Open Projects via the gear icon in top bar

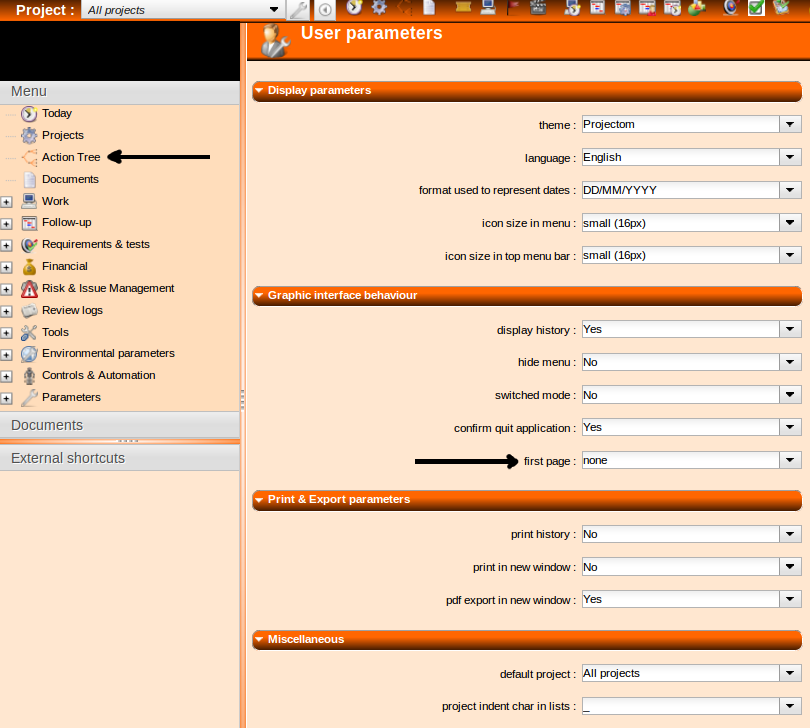click(x=379, y=8)
